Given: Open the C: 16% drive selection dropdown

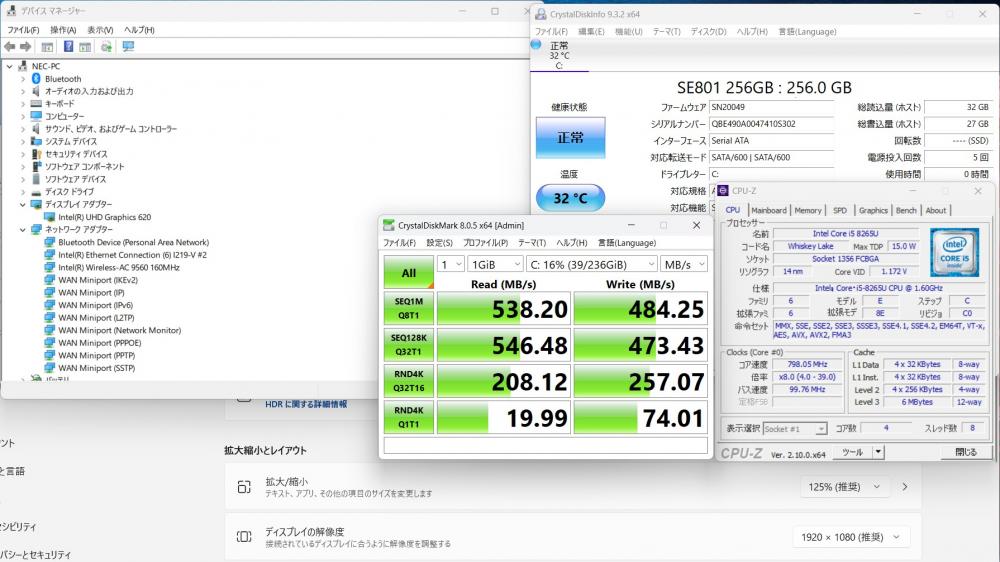Looking at the screenshot, I should tap(591, 264).
